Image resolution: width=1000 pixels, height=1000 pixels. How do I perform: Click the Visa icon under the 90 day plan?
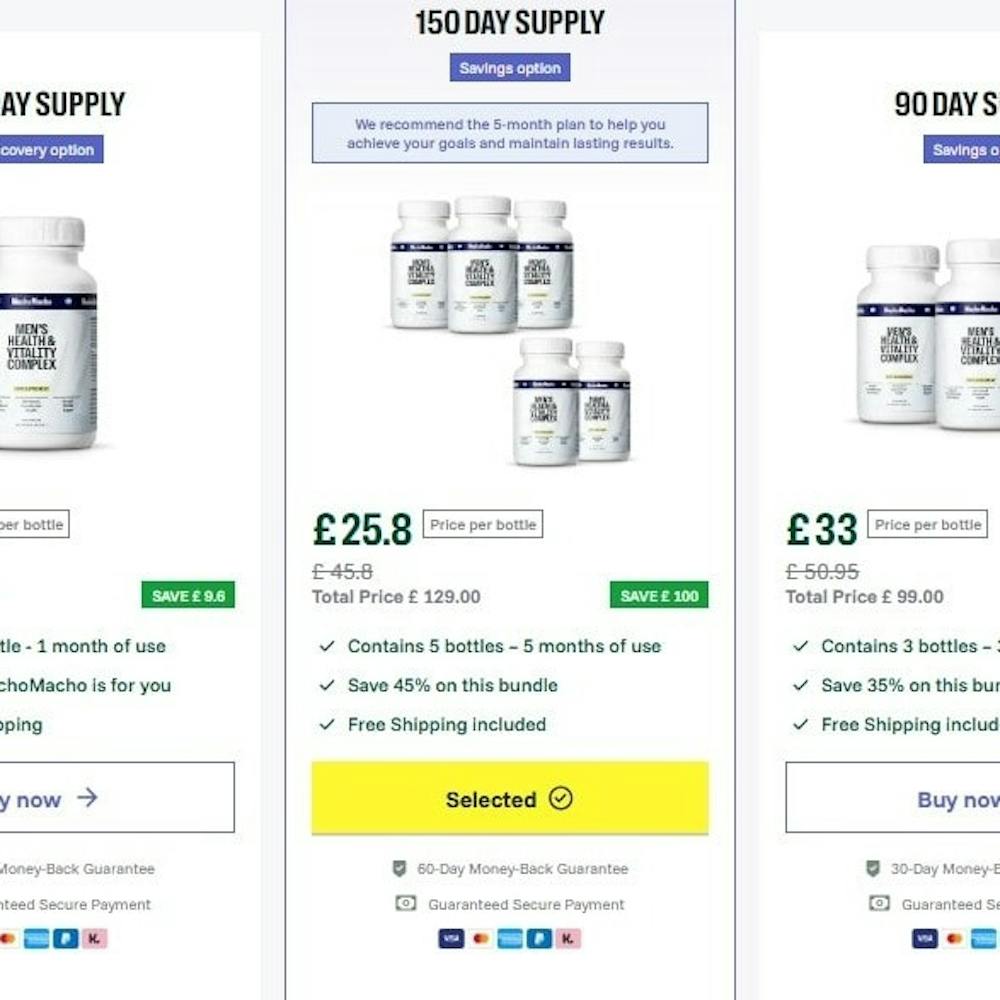tap(925, 939)
